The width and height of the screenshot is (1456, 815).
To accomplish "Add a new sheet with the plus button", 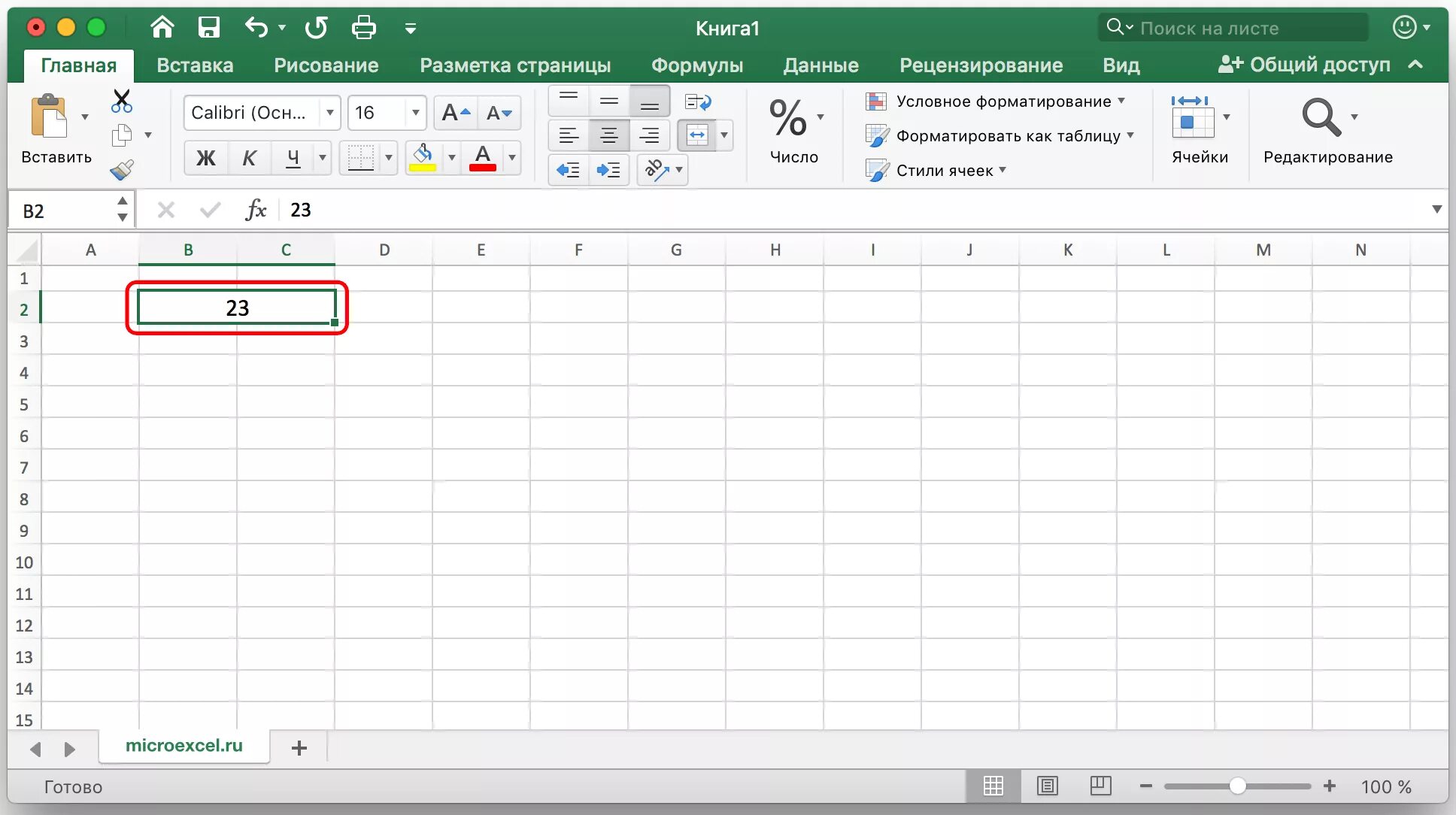I will click(x=299, y=748).
